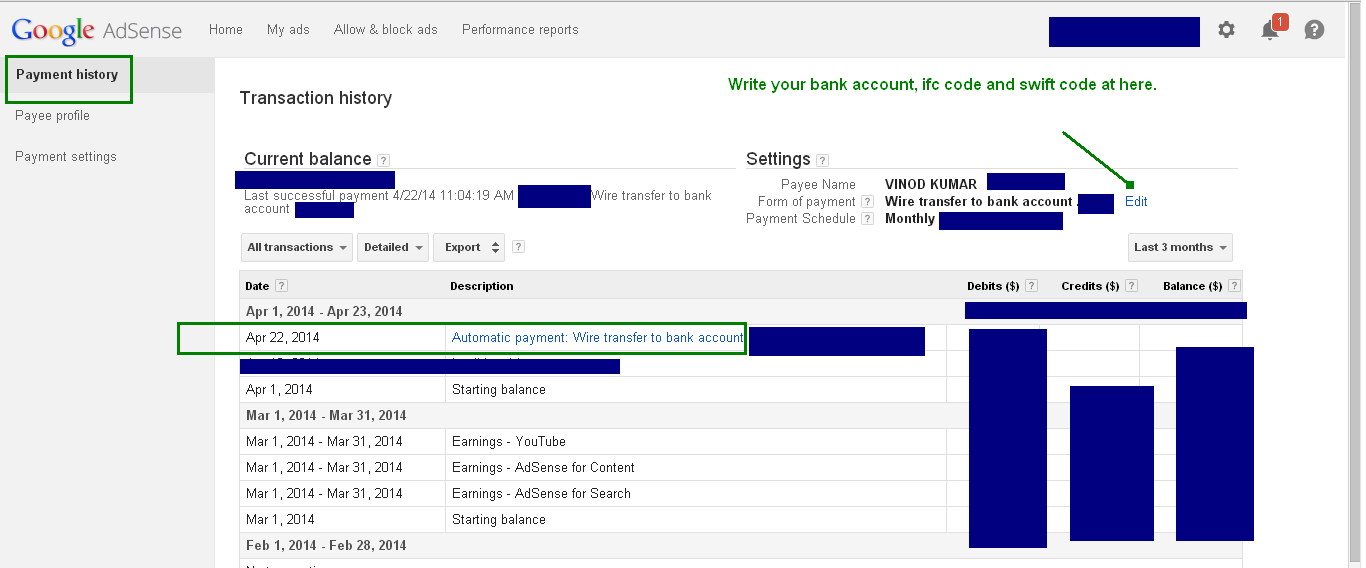Click help icon next to Payment Schedule
This screenshot has height=568, width=1366.
(x=866, y=219)
